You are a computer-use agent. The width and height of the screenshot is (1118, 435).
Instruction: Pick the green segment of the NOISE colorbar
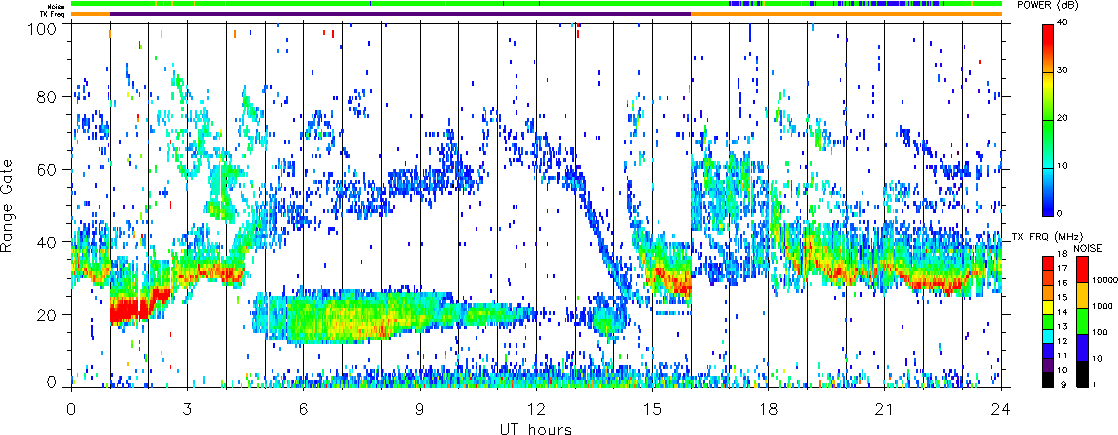[1081, 321]
